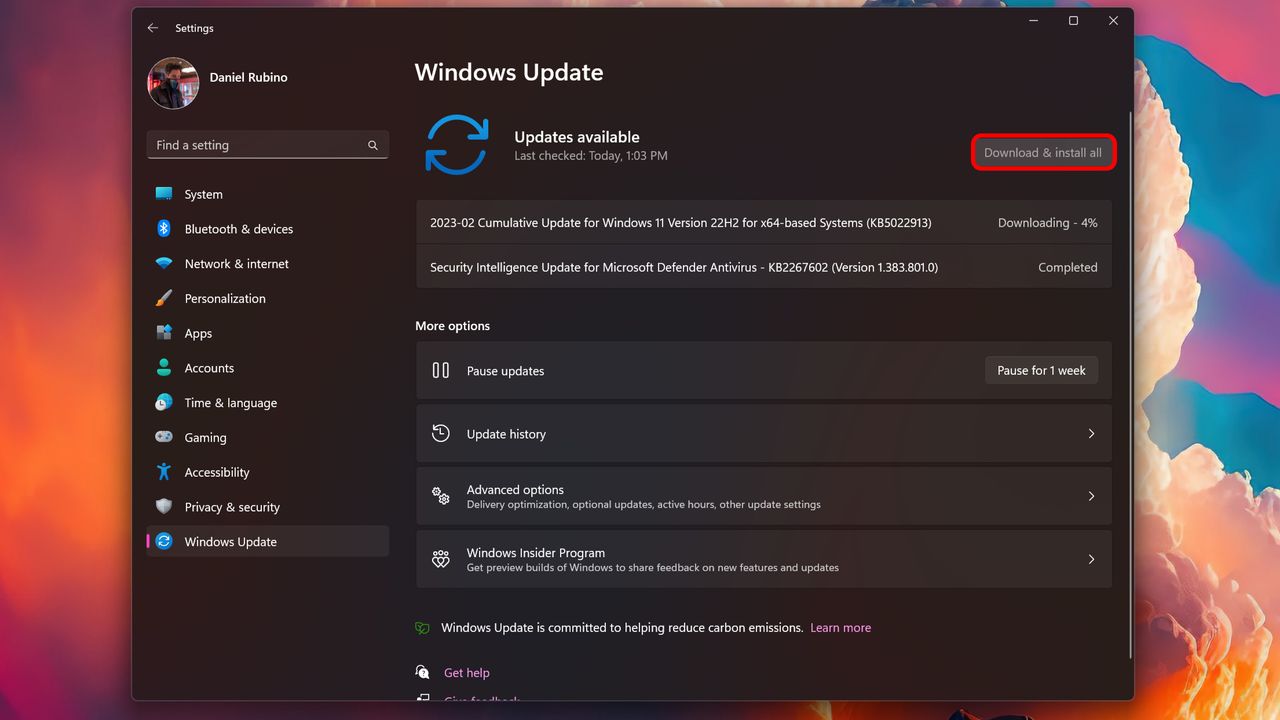1280x720 pixels.
Task: Click the Pause for 1 week button
Action: pyautogui.click(x=1041, y=370)
